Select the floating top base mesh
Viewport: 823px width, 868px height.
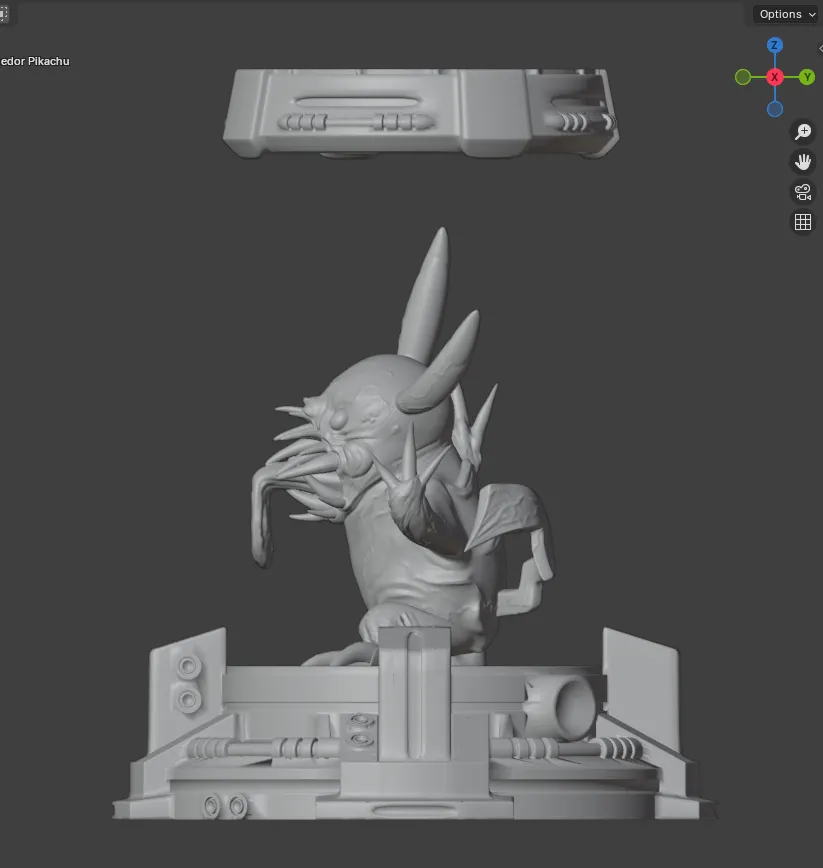coord(421,113)
